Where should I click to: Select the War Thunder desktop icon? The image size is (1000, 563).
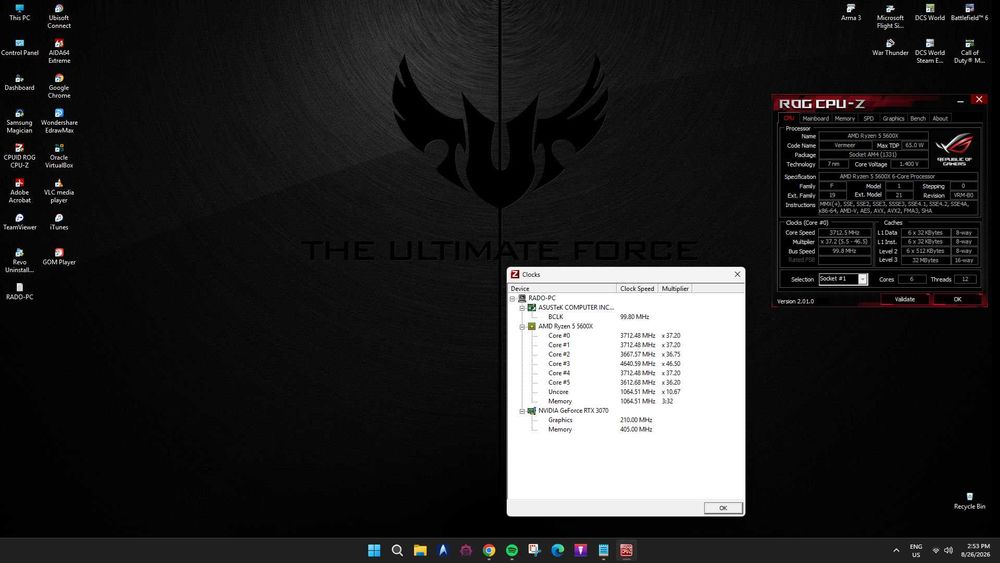[x=890, y=47]
